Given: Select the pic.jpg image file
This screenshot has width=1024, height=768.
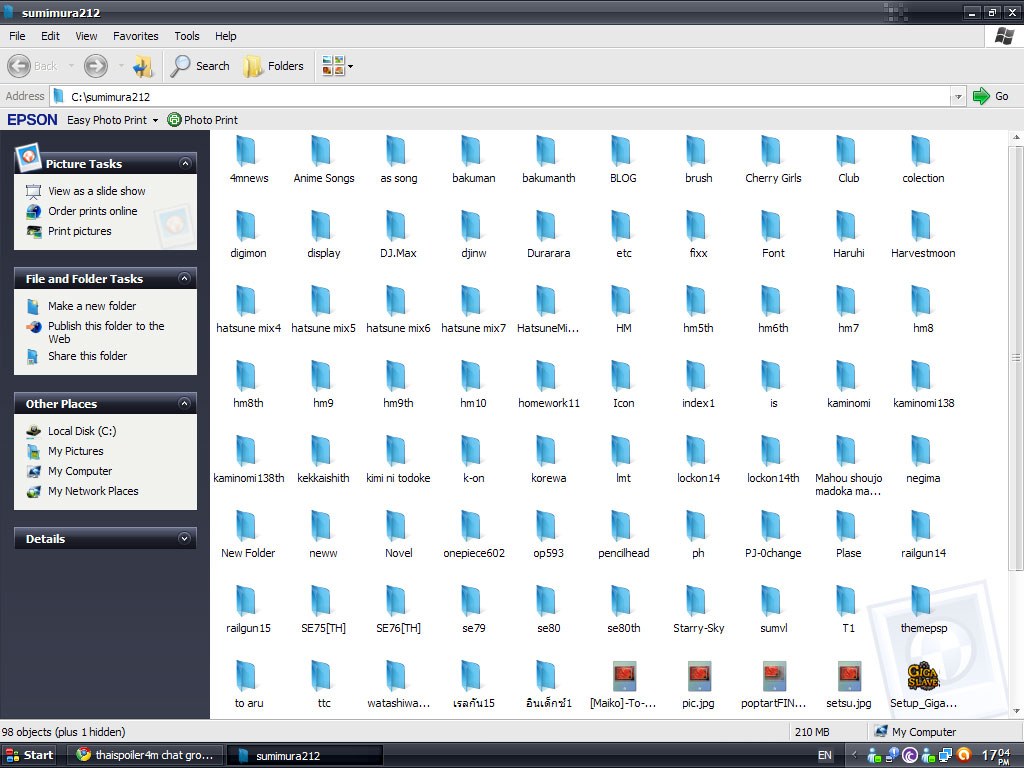Looking at the screenshot, I should click(x=698, y=686).
